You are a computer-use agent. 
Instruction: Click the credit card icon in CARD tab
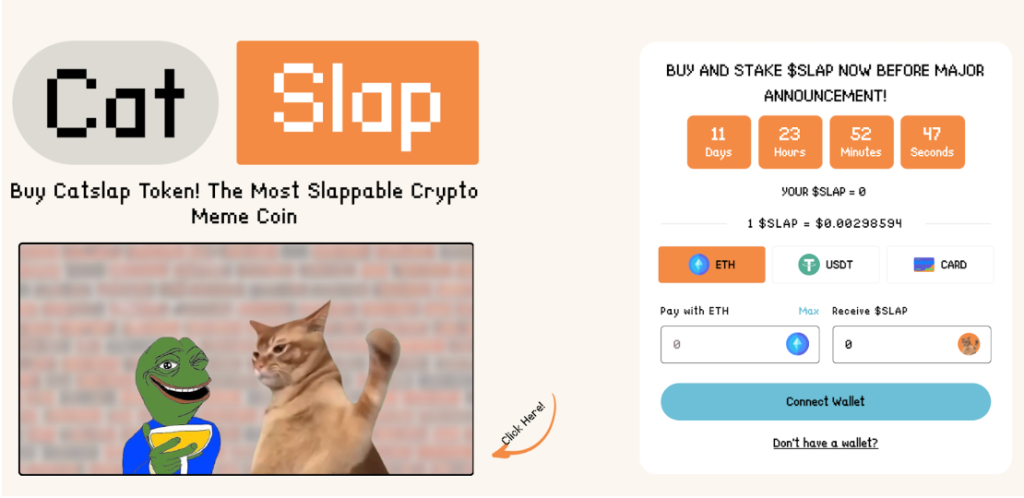[x=923, y=264]
